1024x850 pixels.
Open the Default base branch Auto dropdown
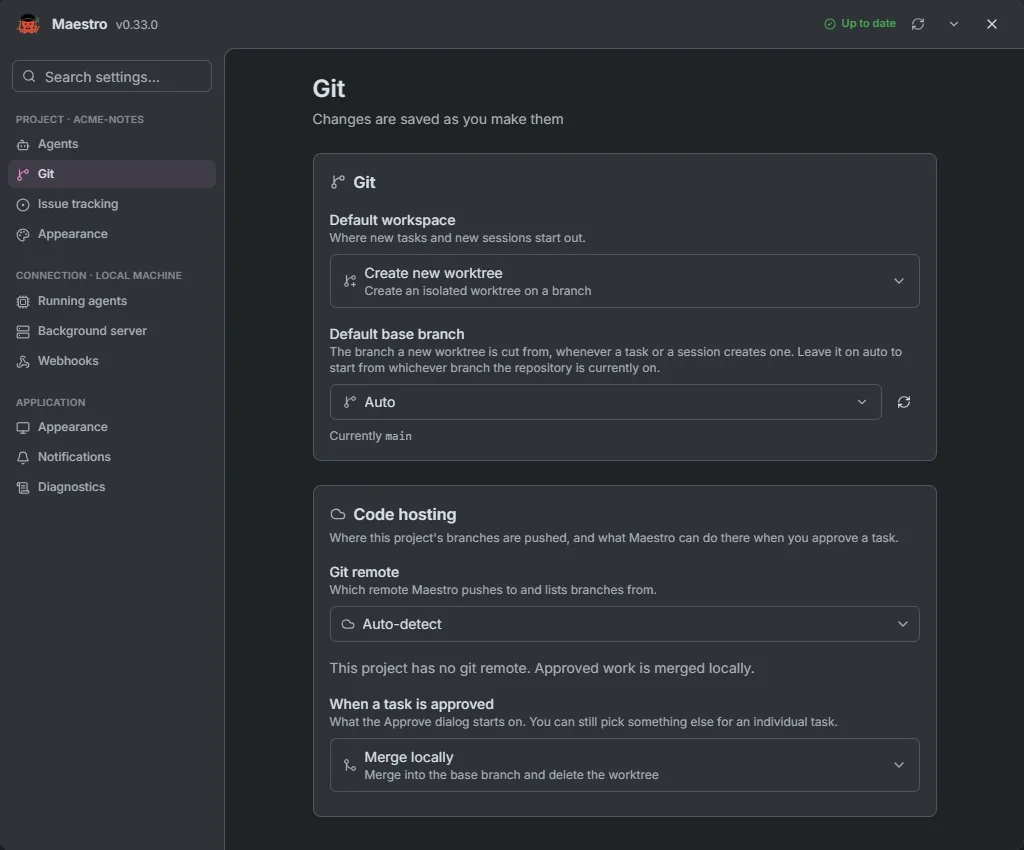[x=605, y=402]
